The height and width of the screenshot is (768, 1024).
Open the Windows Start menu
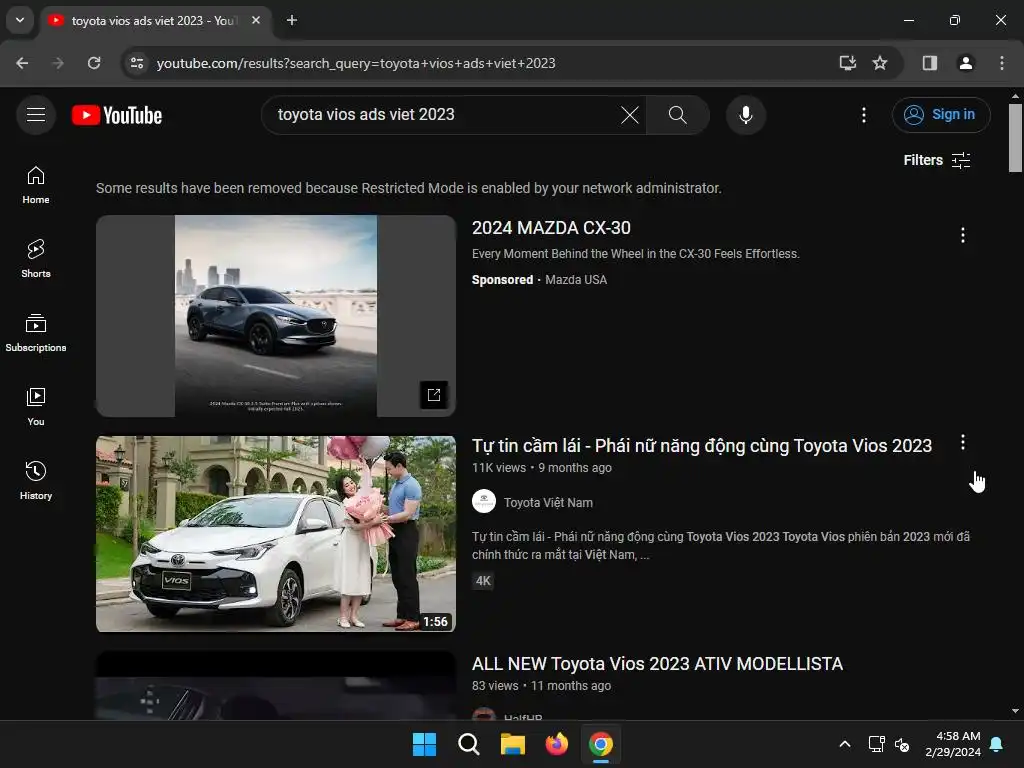tap(424, 744)
